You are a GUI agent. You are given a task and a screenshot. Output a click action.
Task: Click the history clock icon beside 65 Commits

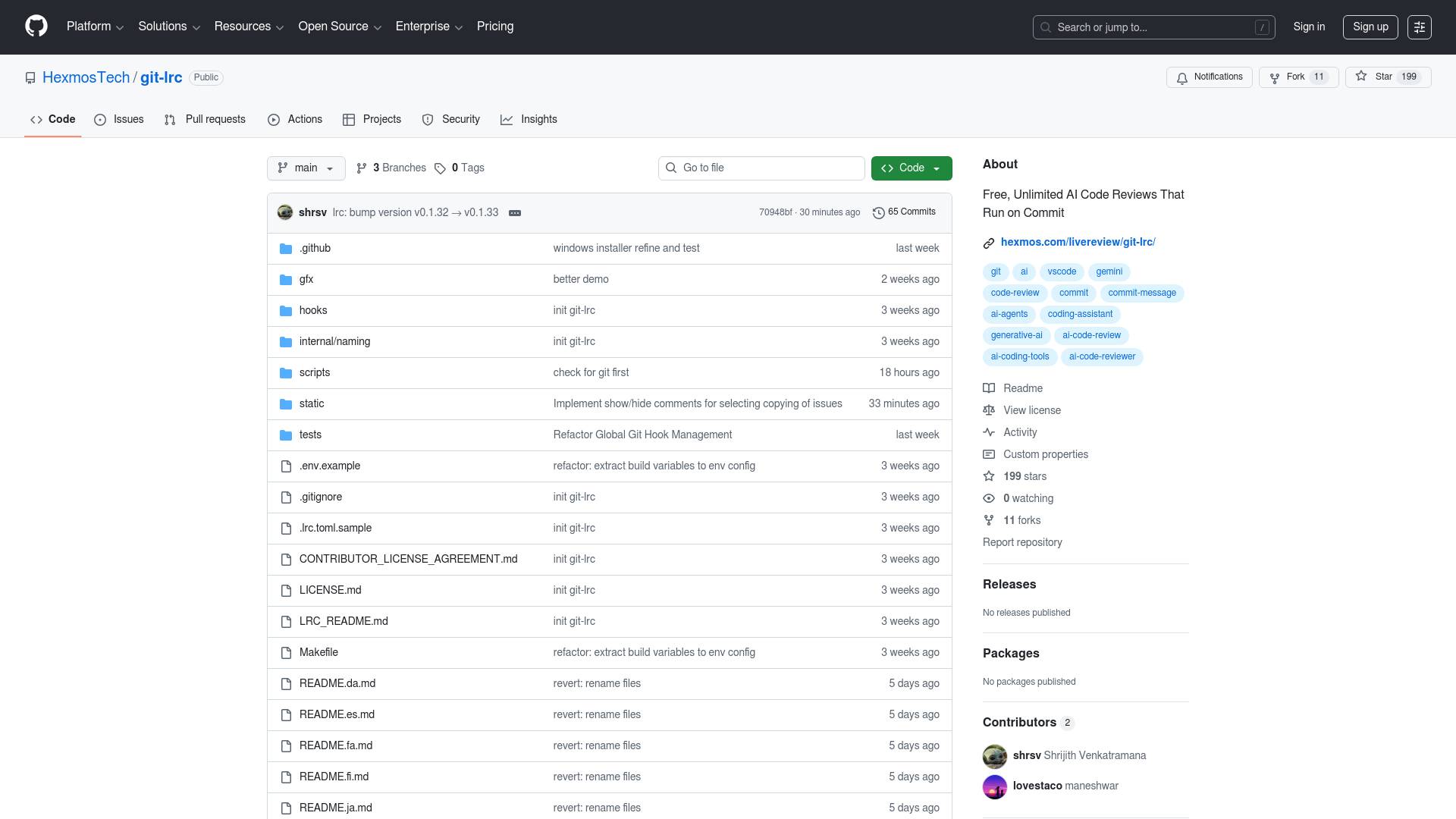879,212
